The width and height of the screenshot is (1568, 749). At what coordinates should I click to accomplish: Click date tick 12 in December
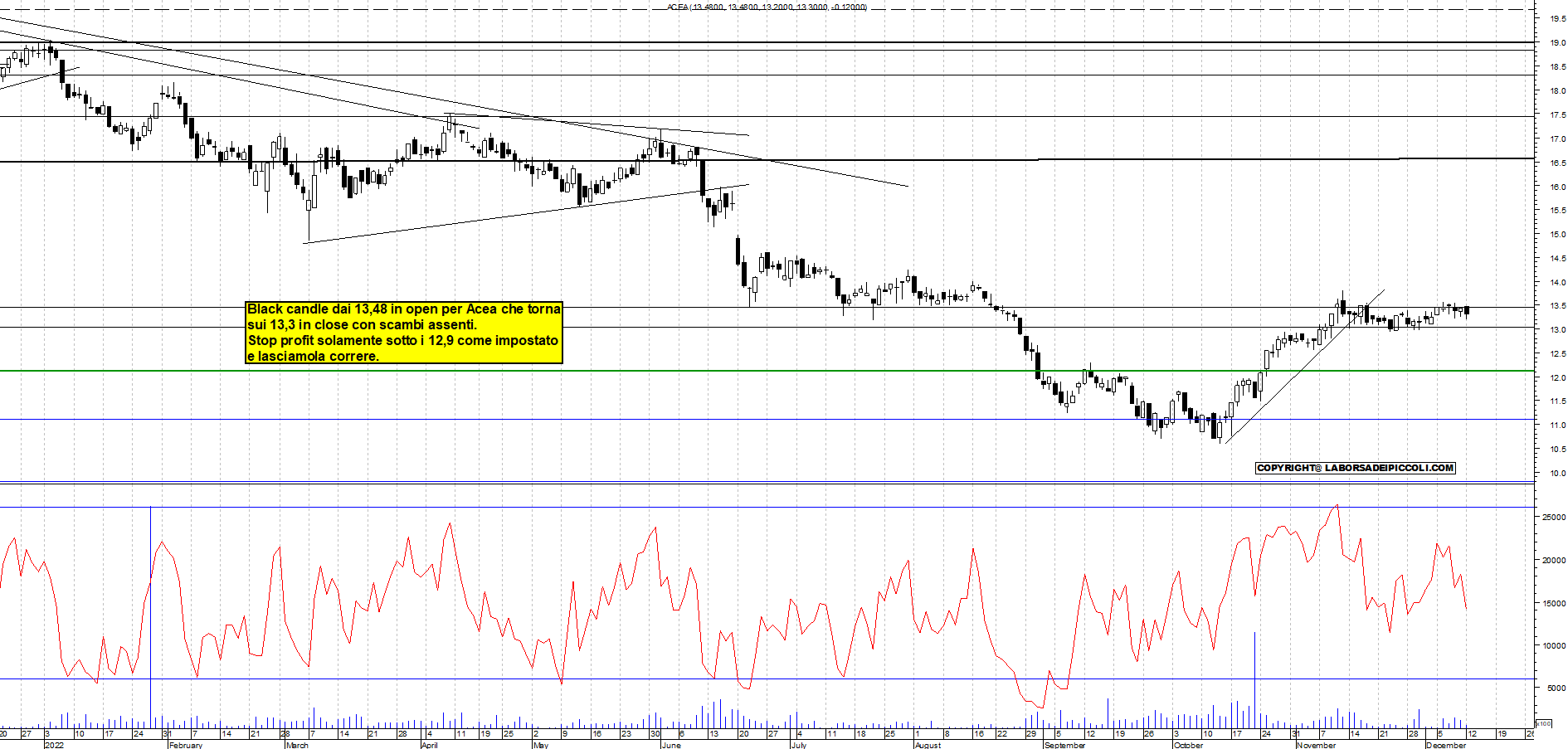click(1472, 734)
